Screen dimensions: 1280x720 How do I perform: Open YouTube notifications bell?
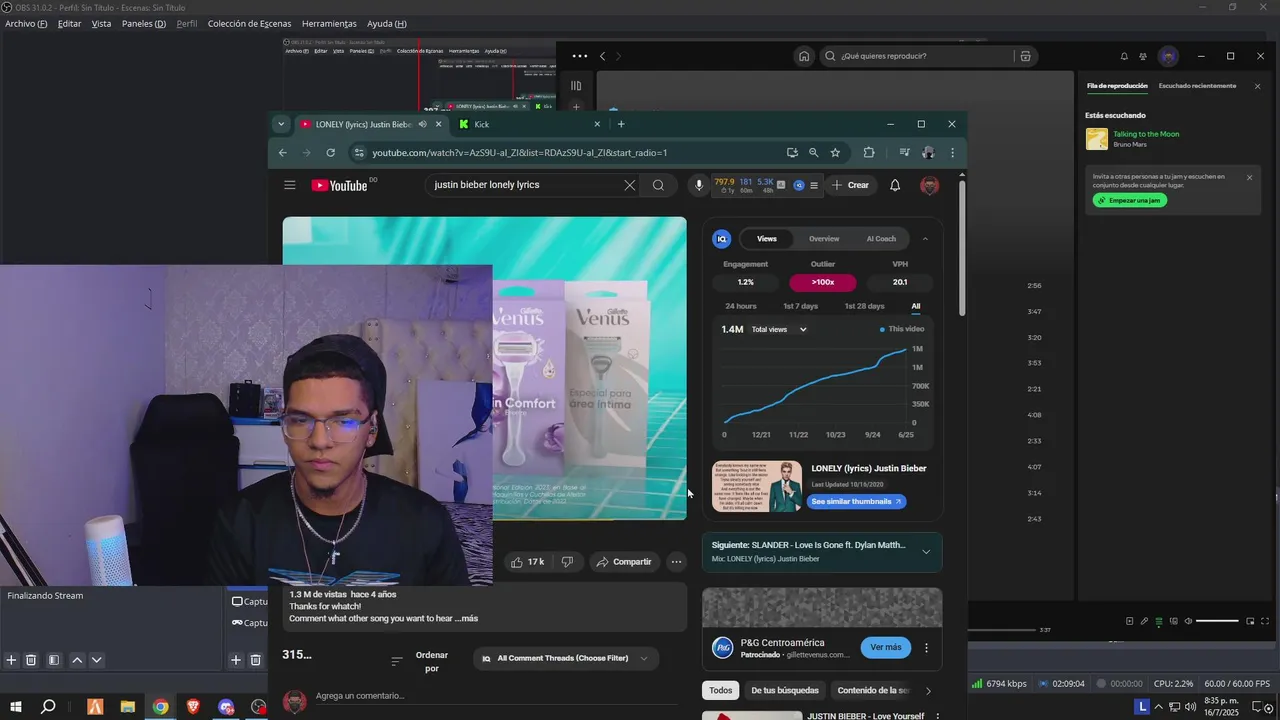click(895, 185)
